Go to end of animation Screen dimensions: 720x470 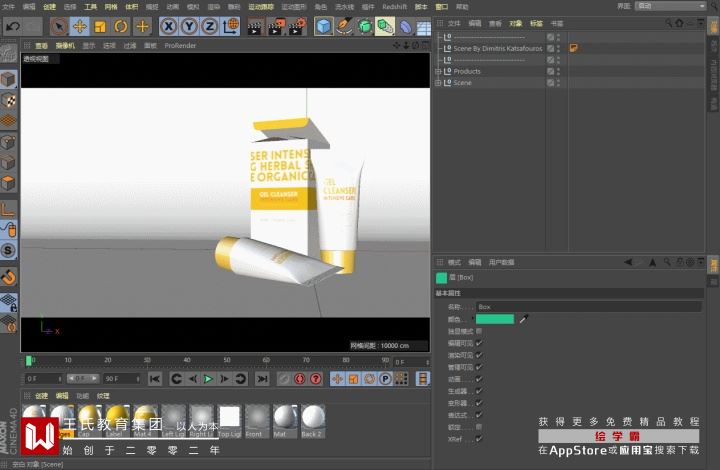point(262,379)
